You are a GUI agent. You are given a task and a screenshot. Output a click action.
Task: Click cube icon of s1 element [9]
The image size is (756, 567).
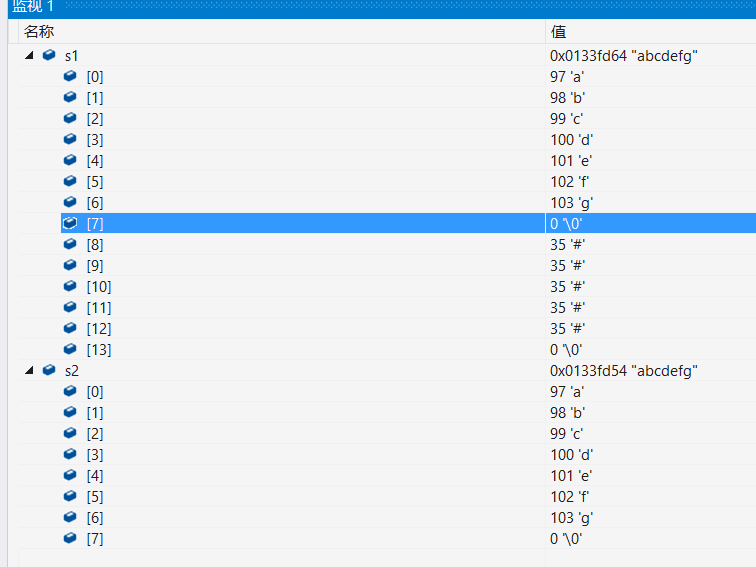coord(70,265)
